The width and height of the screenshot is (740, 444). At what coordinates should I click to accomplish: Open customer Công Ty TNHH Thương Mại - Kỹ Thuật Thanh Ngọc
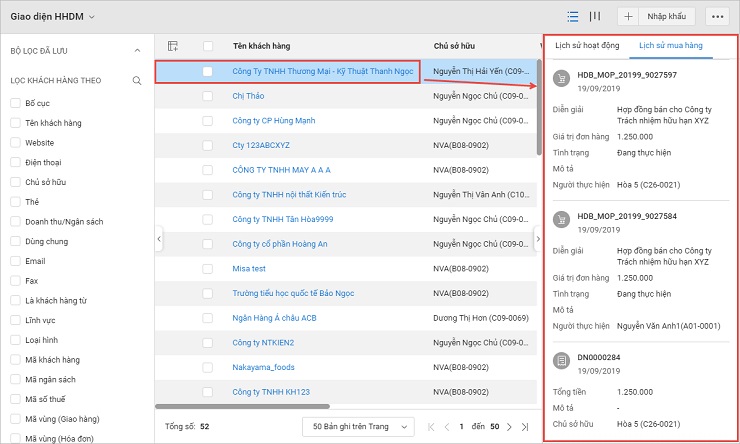pos(323,71)
